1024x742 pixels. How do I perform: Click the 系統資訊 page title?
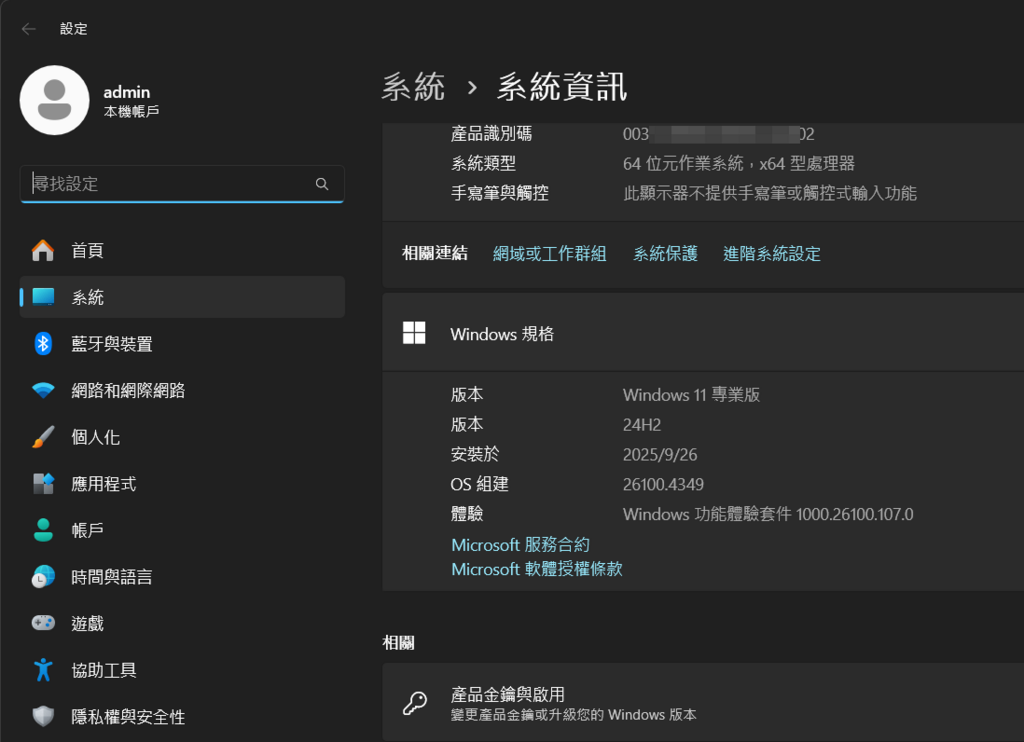(x=562, y=87)
